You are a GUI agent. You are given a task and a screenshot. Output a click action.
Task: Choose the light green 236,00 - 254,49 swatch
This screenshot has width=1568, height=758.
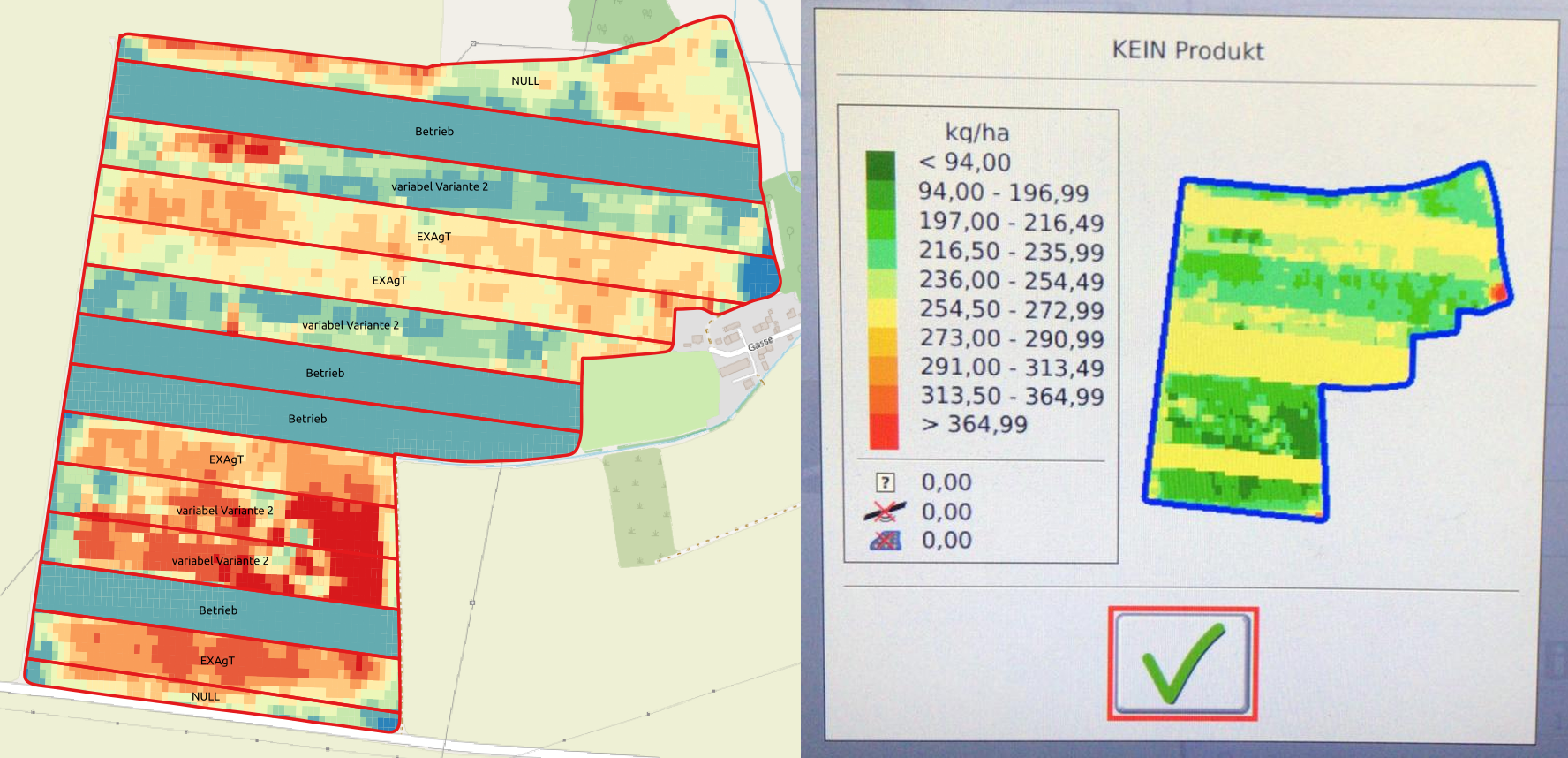click(883, 283)
